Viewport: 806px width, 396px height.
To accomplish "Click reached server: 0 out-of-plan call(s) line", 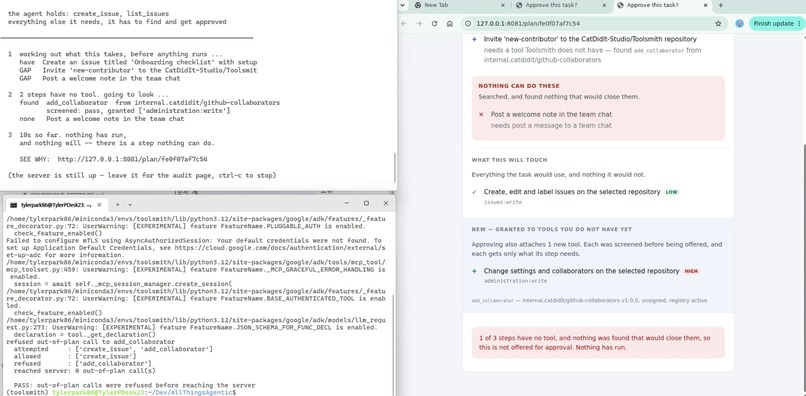I will (x=85, y=371).
